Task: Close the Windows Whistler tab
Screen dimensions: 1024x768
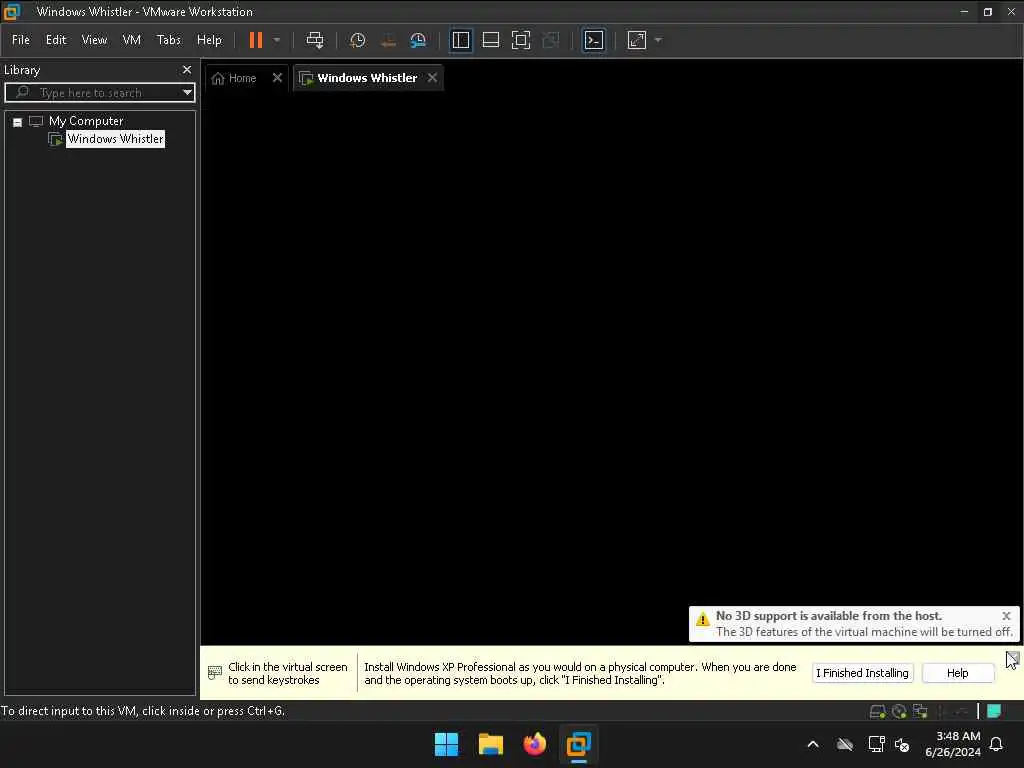Action: [432, 78]
